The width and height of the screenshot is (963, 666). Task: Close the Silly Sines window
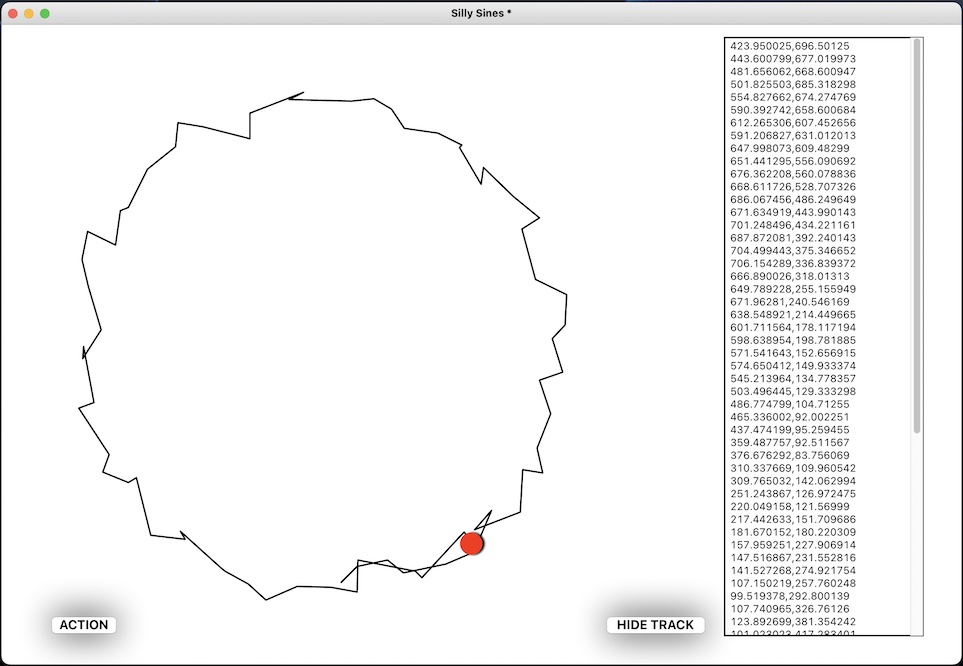(13, 13)
